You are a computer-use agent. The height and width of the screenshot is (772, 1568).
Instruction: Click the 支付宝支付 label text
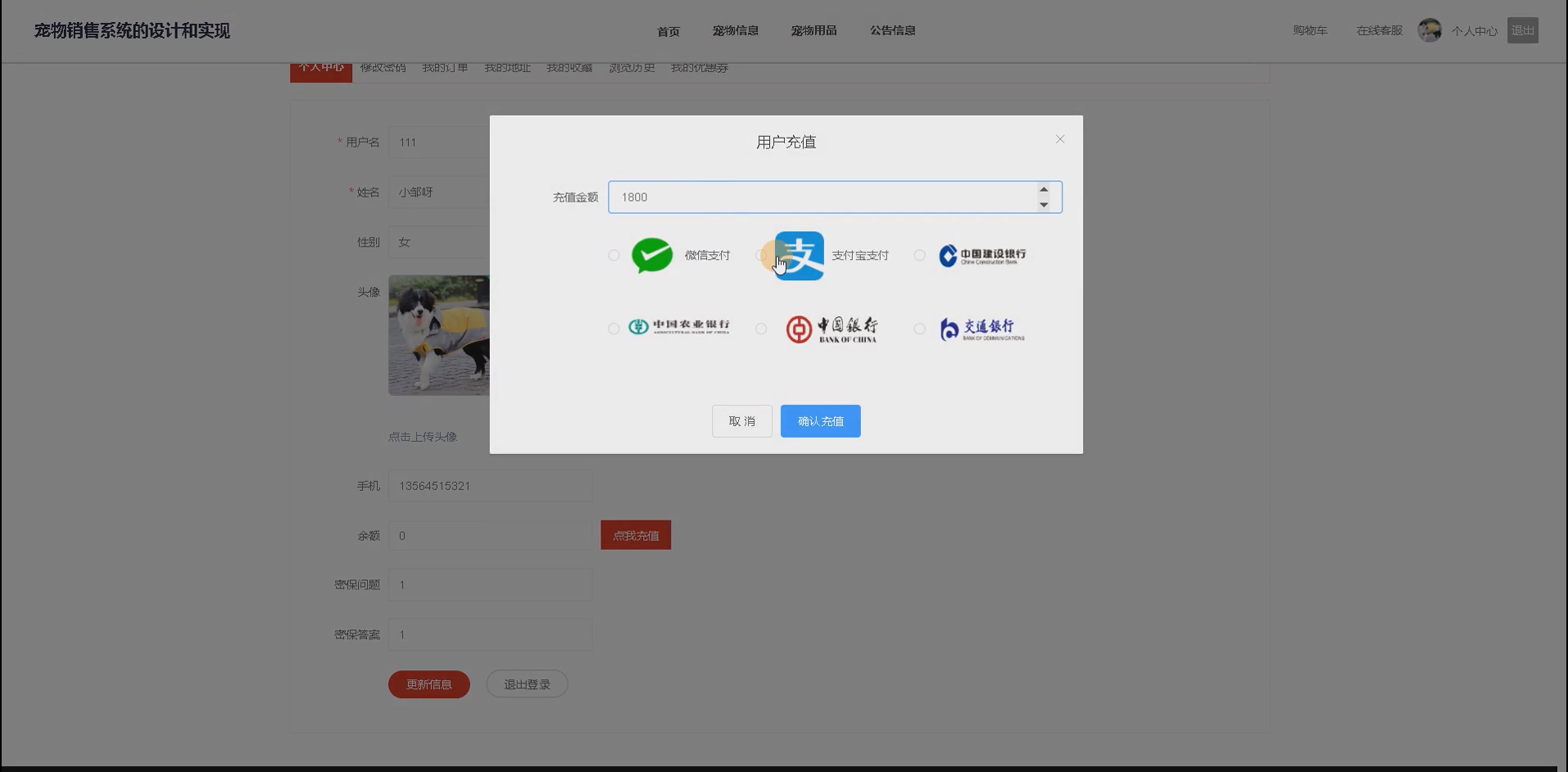pos(860,256)
